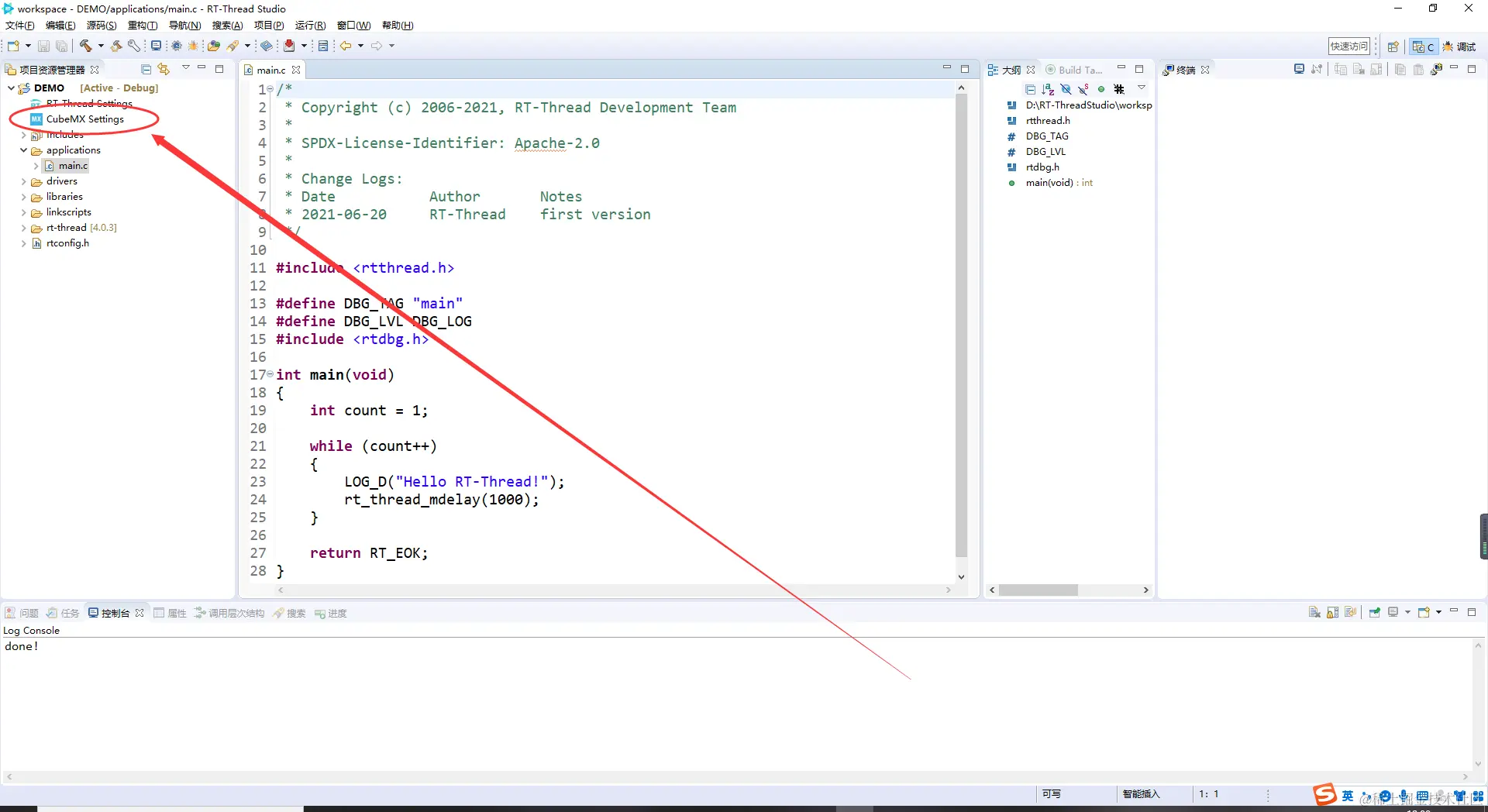
Task: Collapse all in project explorer
Action: click(146, 69)
